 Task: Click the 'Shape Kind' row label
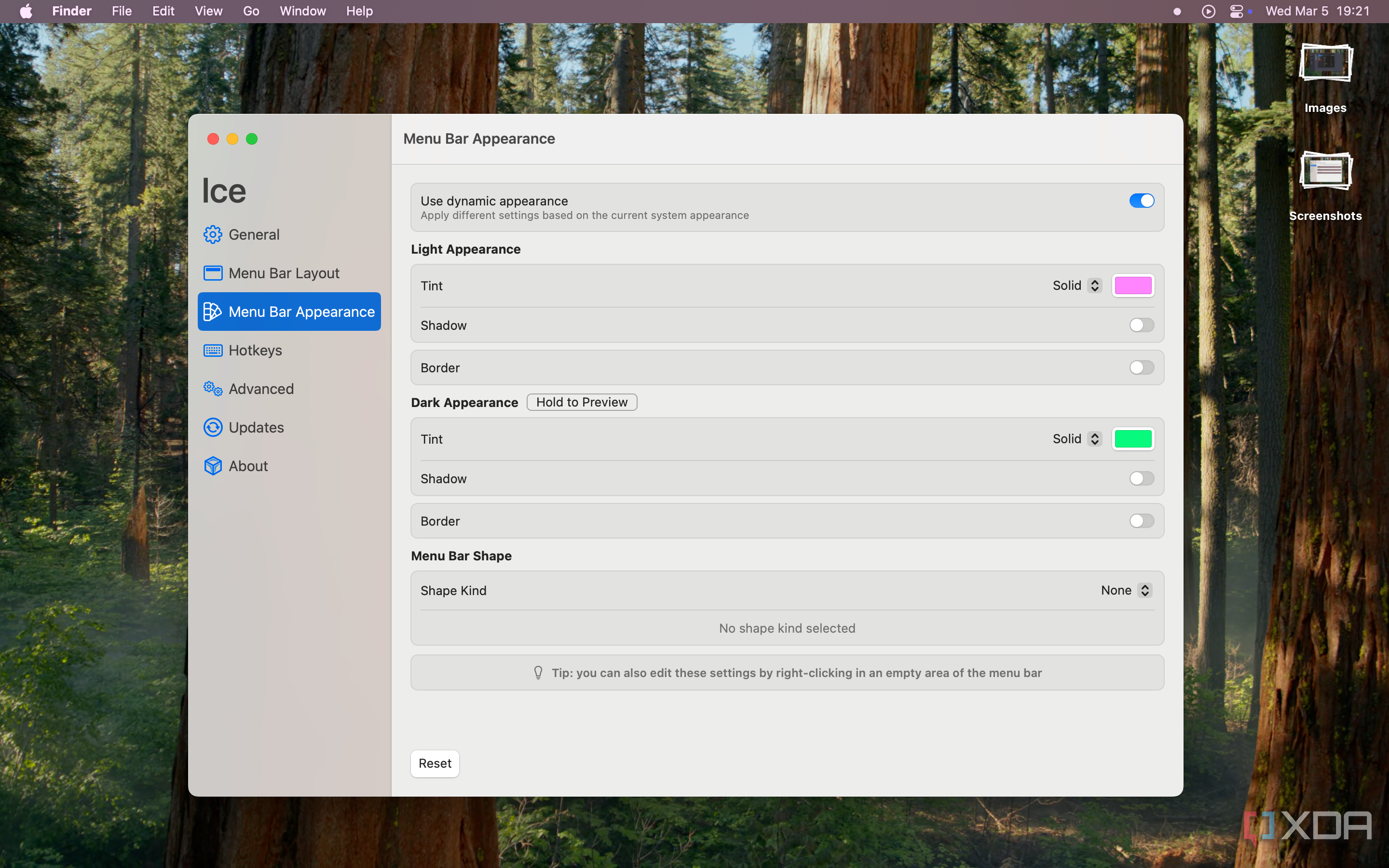tap(453, 591)
